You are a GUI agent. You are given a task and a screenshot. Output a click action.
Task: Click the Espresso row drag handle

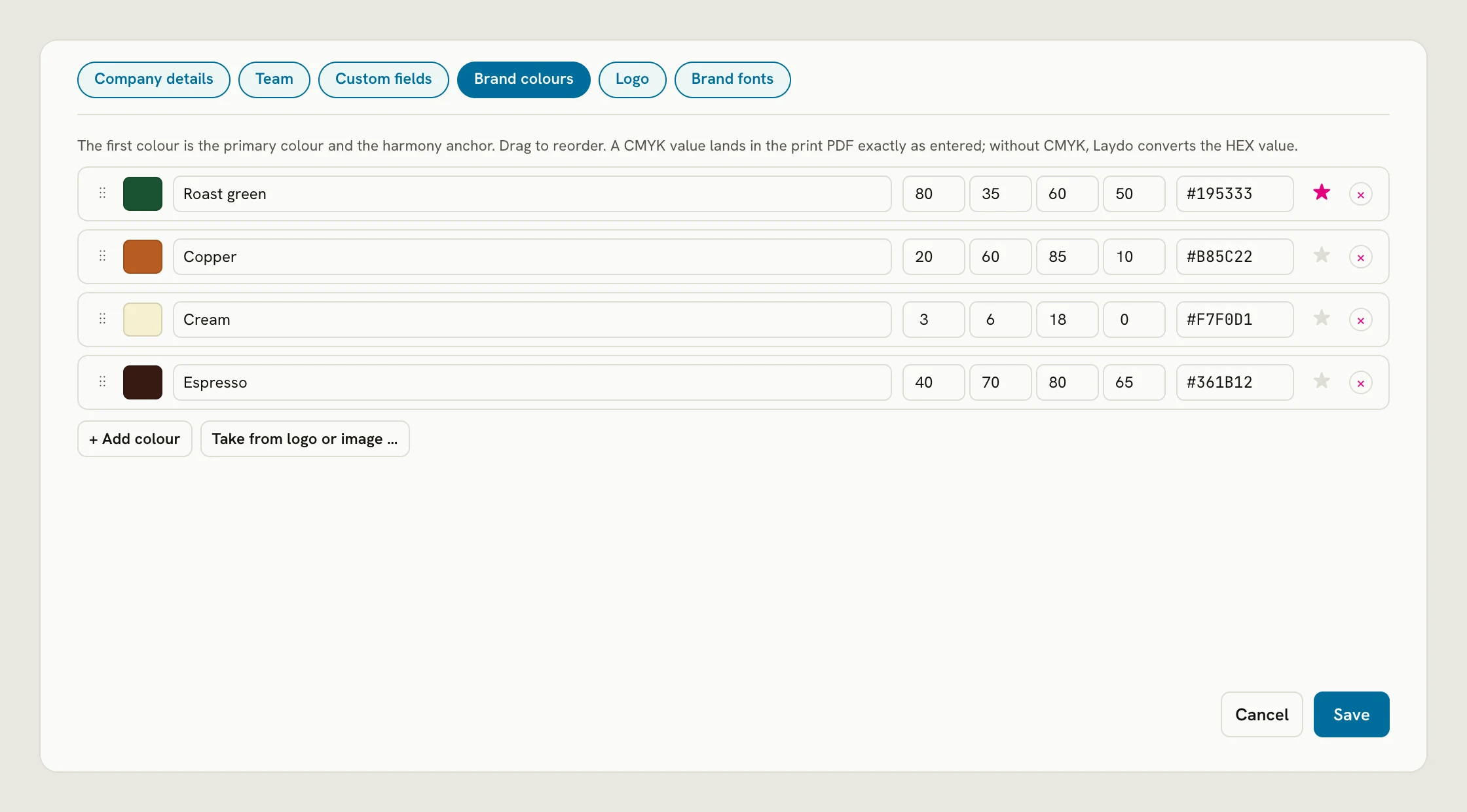(x=102, y=382)
